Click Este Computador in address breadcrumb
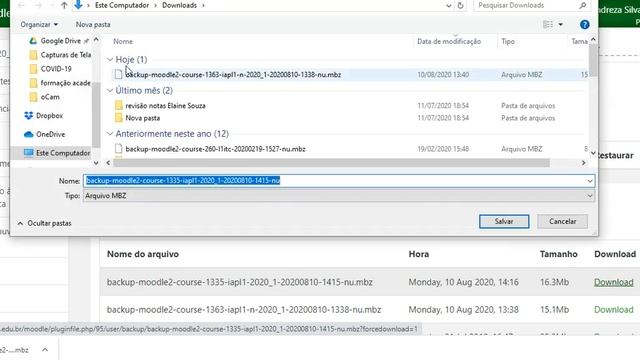640x360 pixels. click(122, 5)
